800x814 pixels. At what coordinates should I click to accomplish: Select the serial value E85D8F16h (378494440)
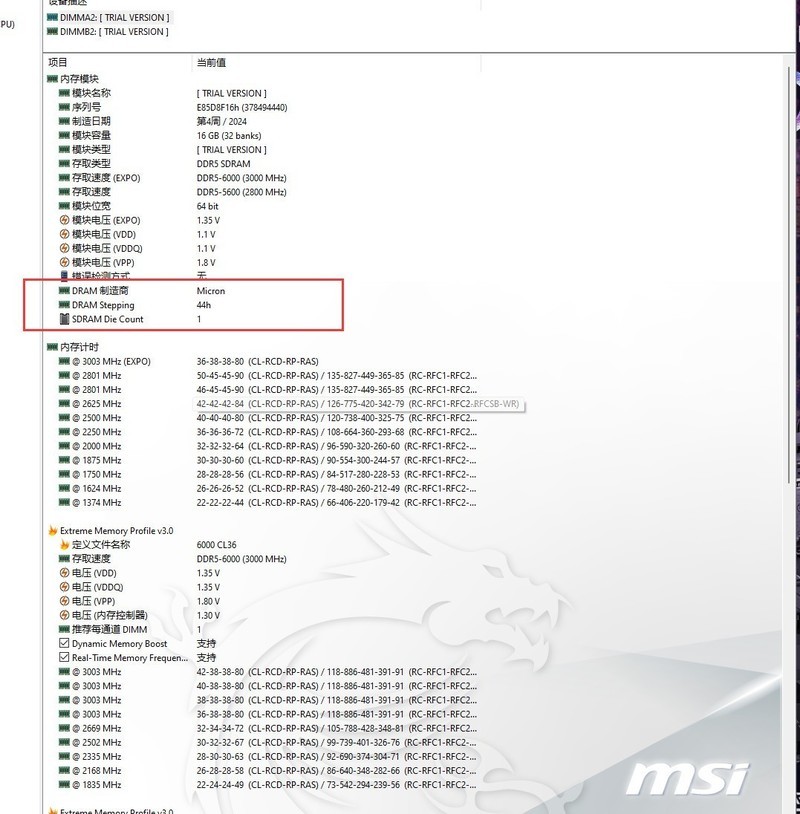pos(242,107)
